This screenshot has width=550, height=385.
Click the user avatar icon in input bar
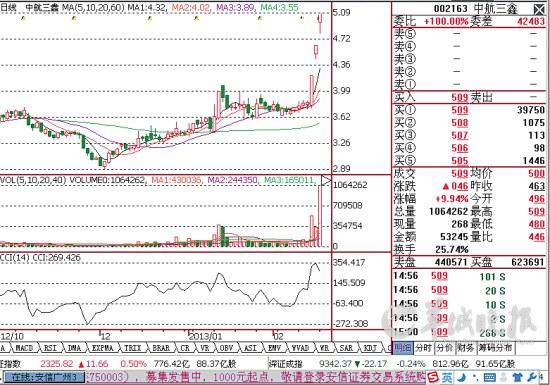(x=504, y=377)
